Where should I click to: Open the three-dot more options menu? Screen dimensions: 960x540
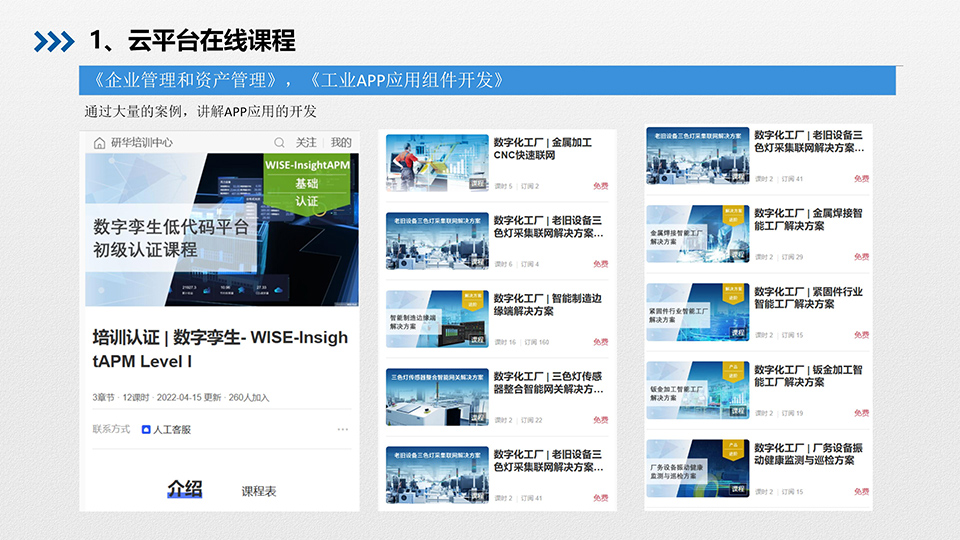coord(343,429)
